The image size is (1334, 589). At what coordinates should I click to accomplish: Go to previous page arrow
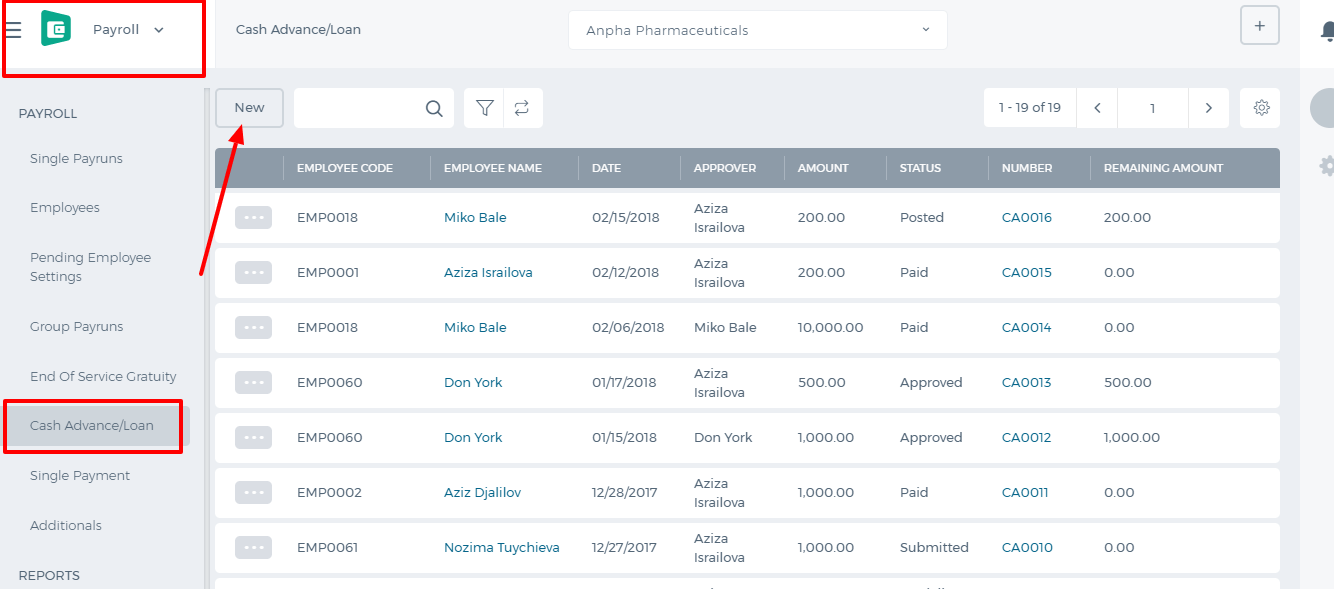coord(1097,108)
